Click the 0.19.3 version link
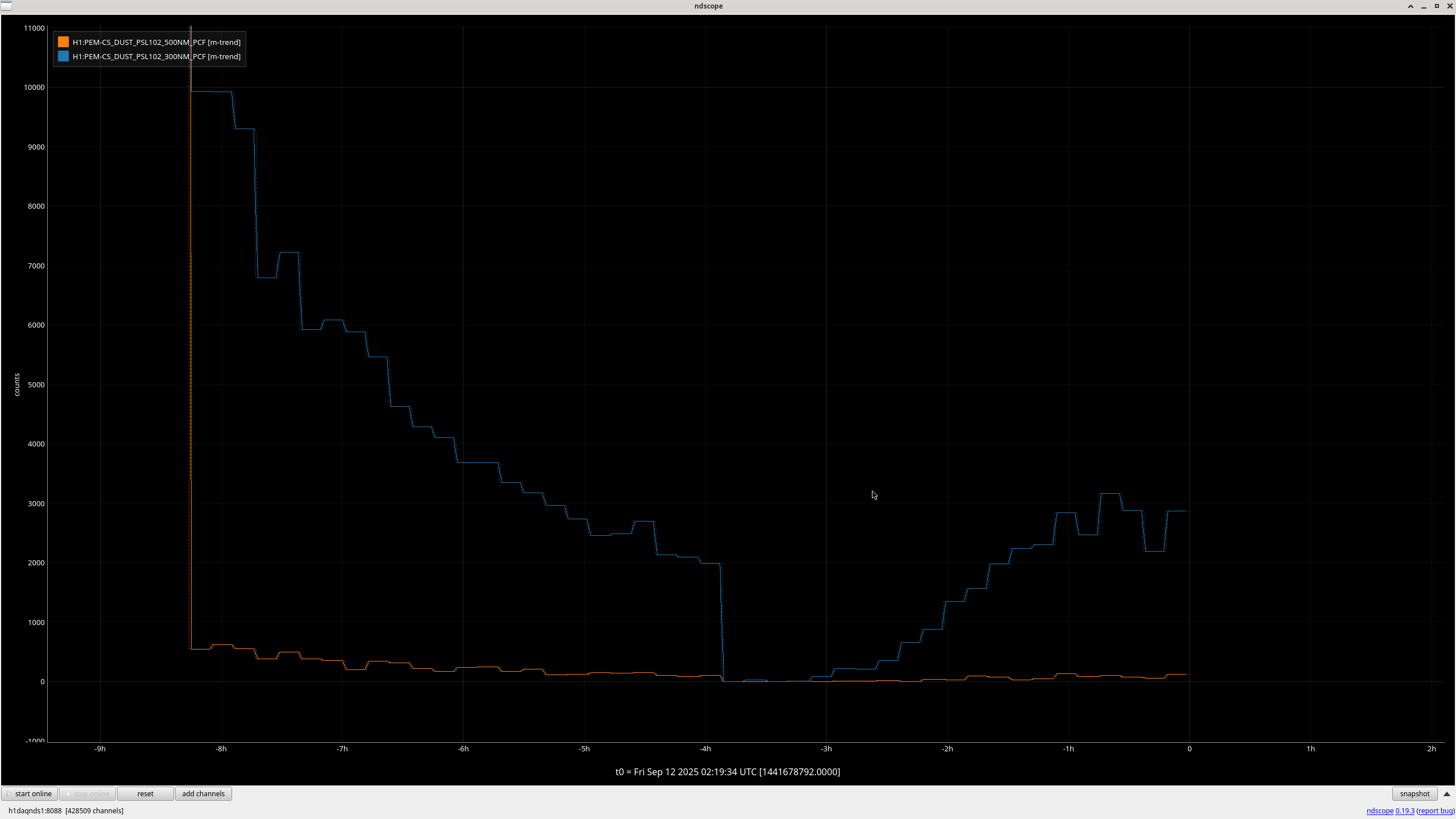 (1404, 810)
